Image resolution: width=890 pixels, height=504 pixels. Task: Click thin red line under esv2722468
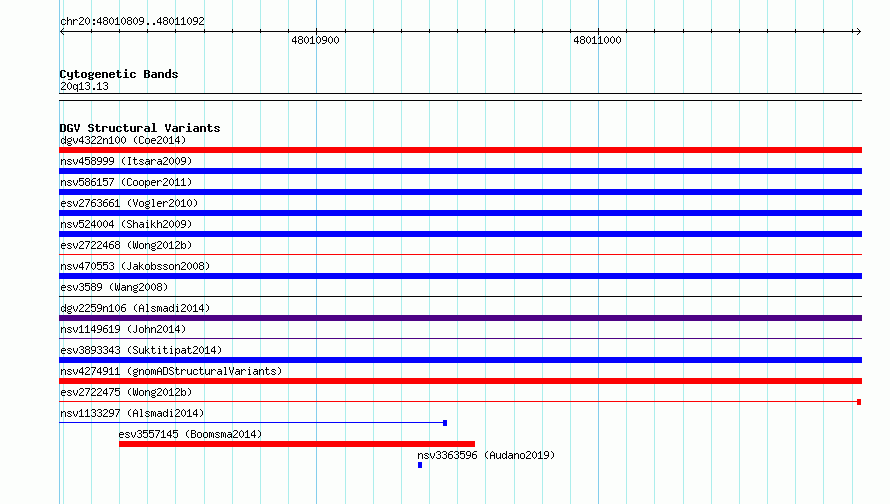[x=460, y=254]
